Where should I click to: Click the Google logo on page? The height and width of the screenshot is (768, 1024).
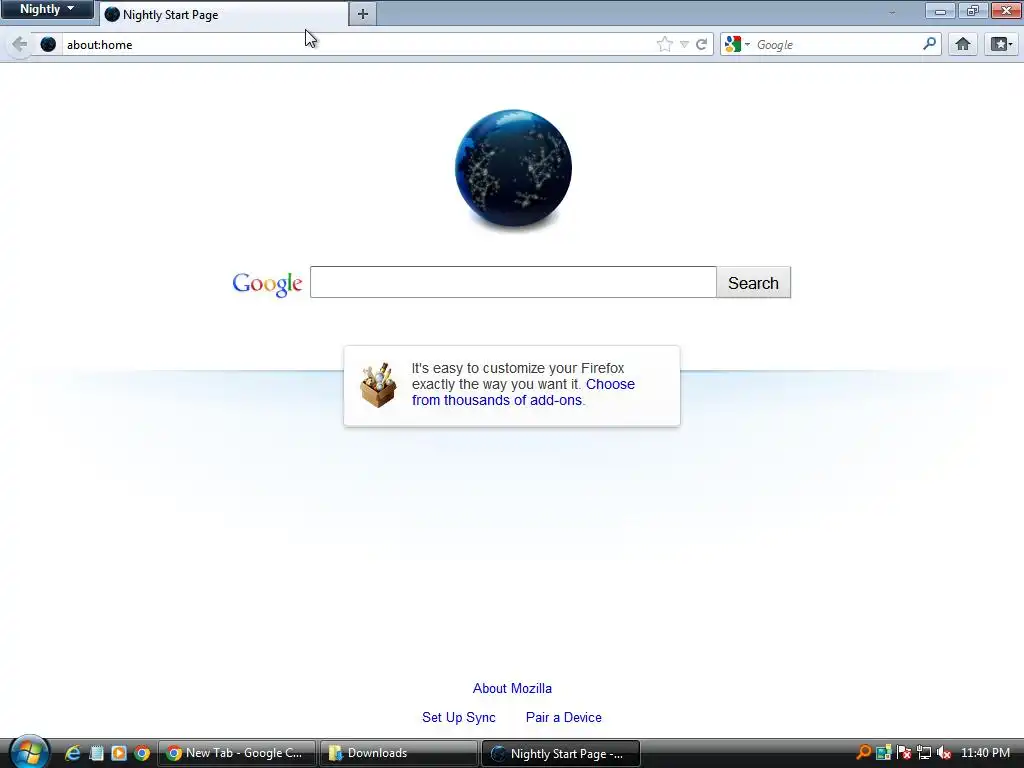(x=267, y=283)
